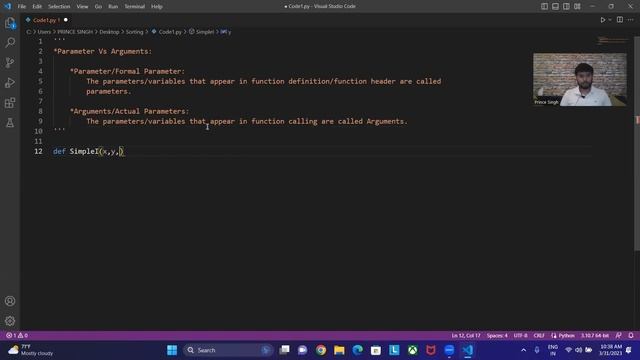The height and width of the screenshot is (360, 640).
Task: Toggle the secondary side bar layout icon
Action: tap(566, 6)
